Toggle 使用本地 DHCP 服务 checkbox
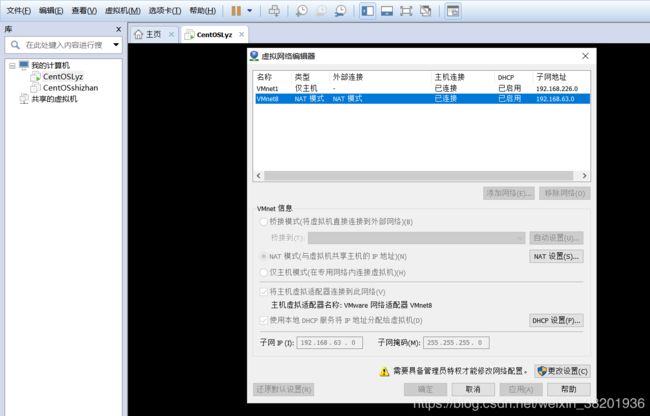This screenshot has width=650, height=416. click(263, 320)
